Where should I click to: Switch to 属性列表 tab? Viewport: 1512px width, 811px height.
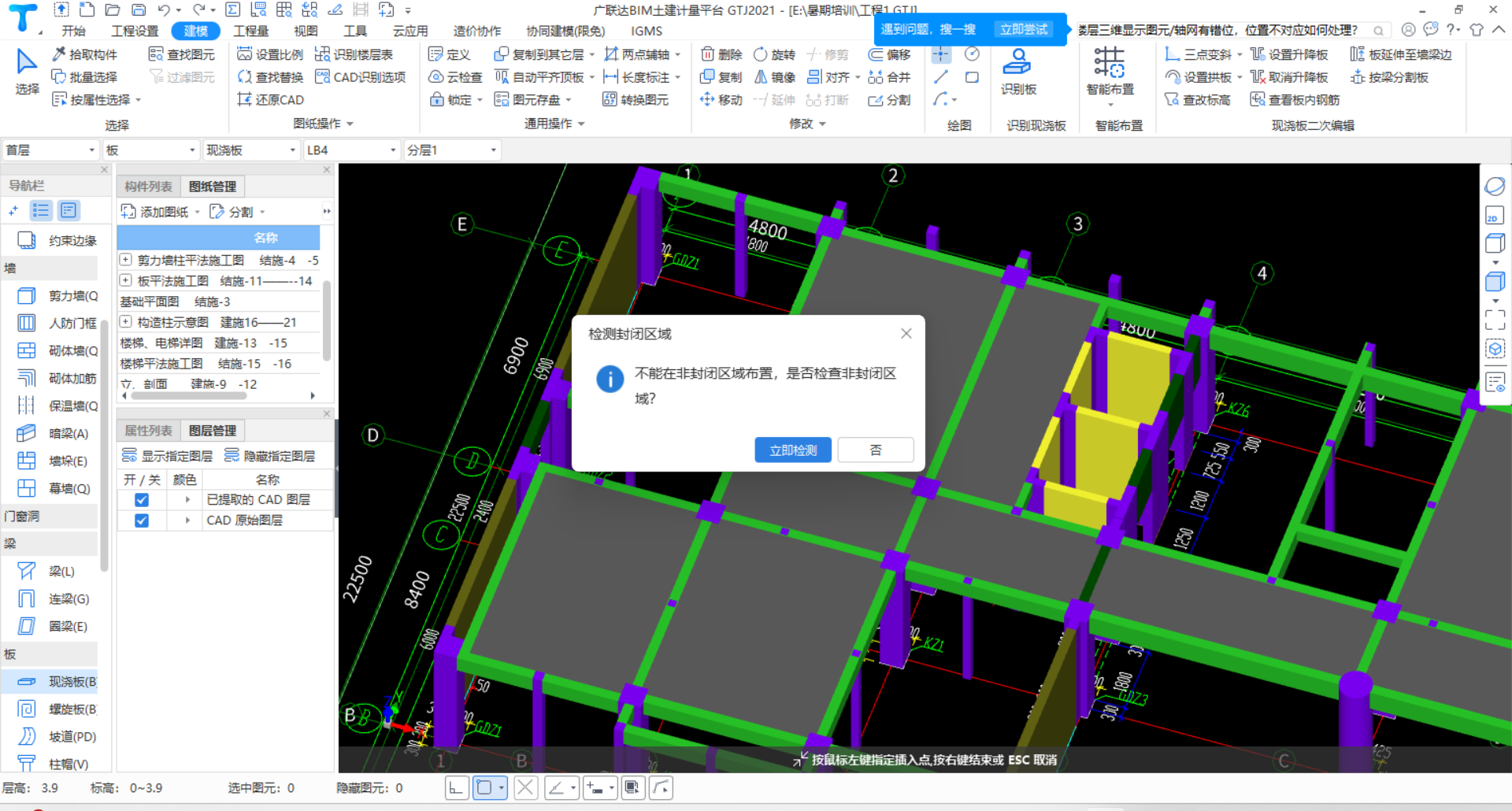coord(148,431)
